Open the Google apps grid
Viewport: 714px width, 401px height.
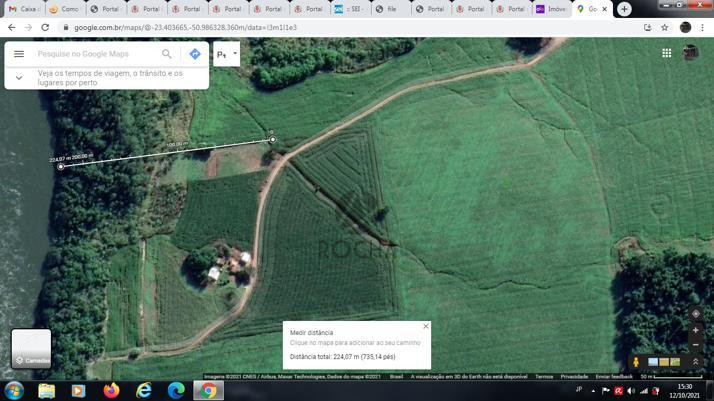pos(666,53)
